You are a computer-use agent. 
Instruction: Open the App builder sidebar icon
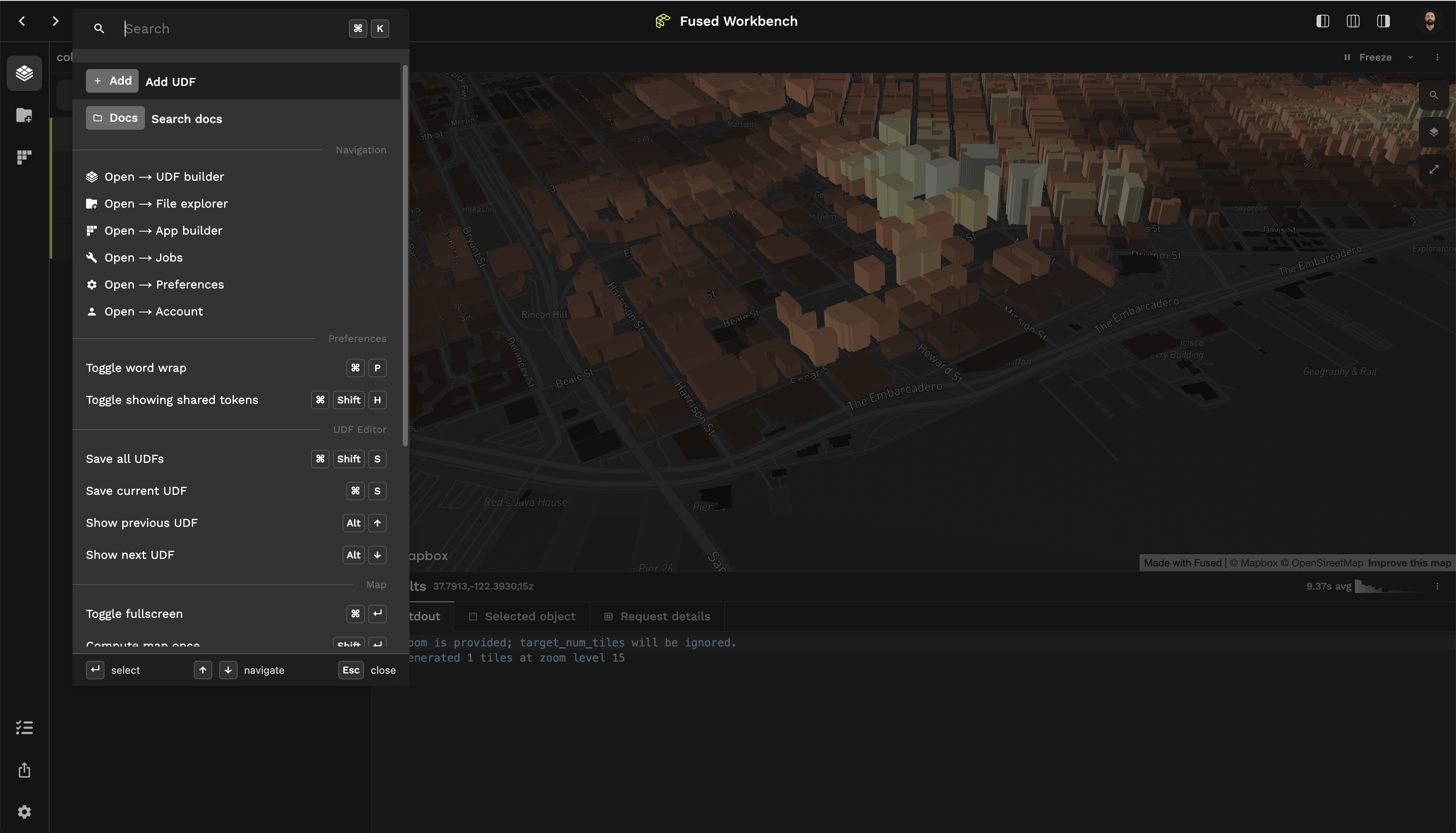(24, 157)
